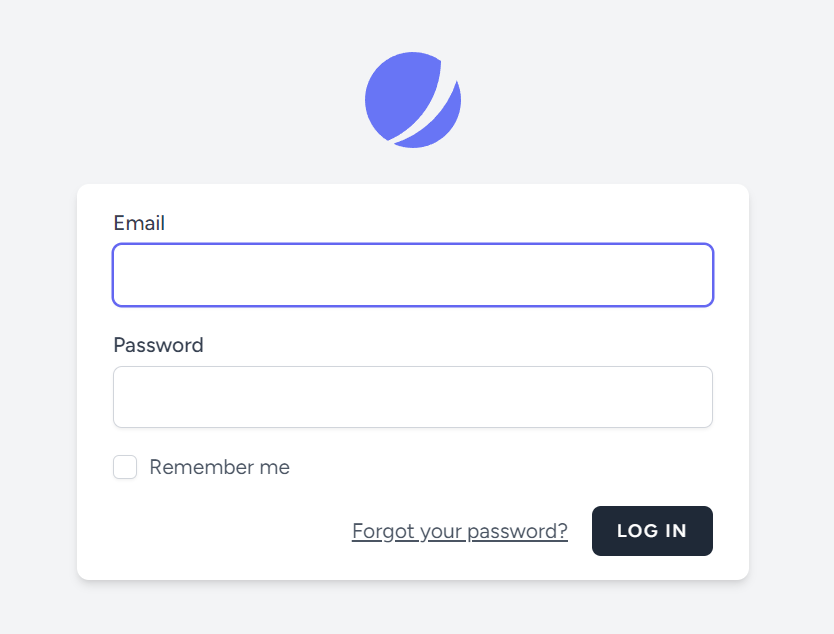The width and height of the screenshot is (834, 634).
Task: Click the "Email" field label
Action: 139,223
